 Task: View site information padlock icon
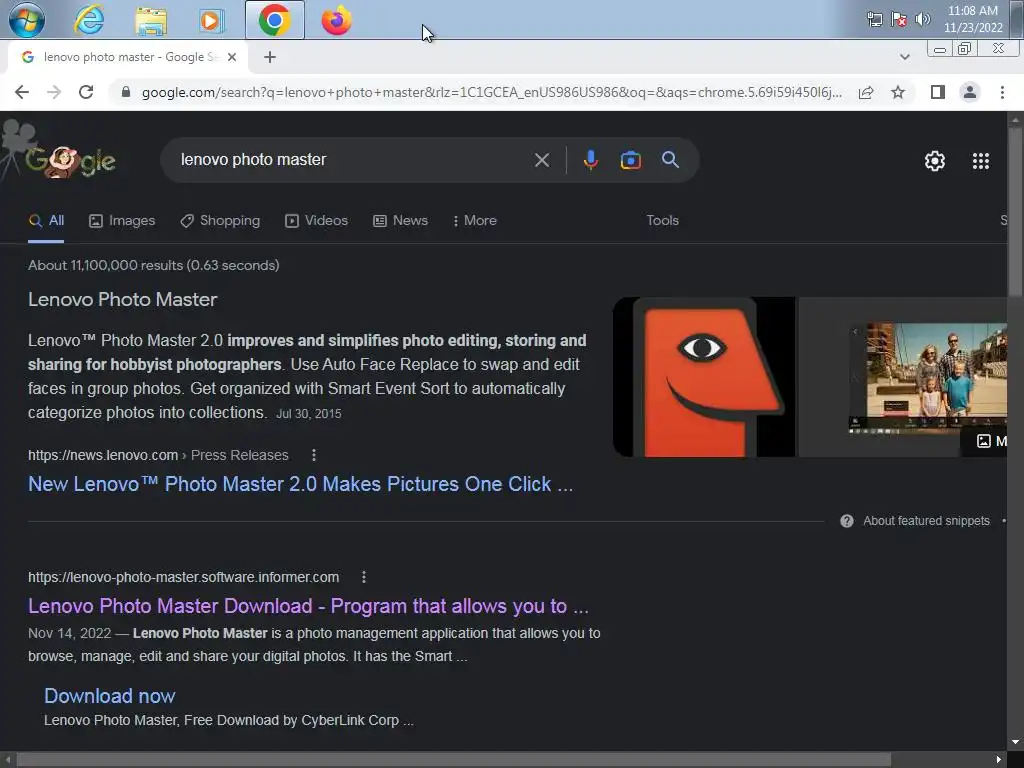[126, 92]
